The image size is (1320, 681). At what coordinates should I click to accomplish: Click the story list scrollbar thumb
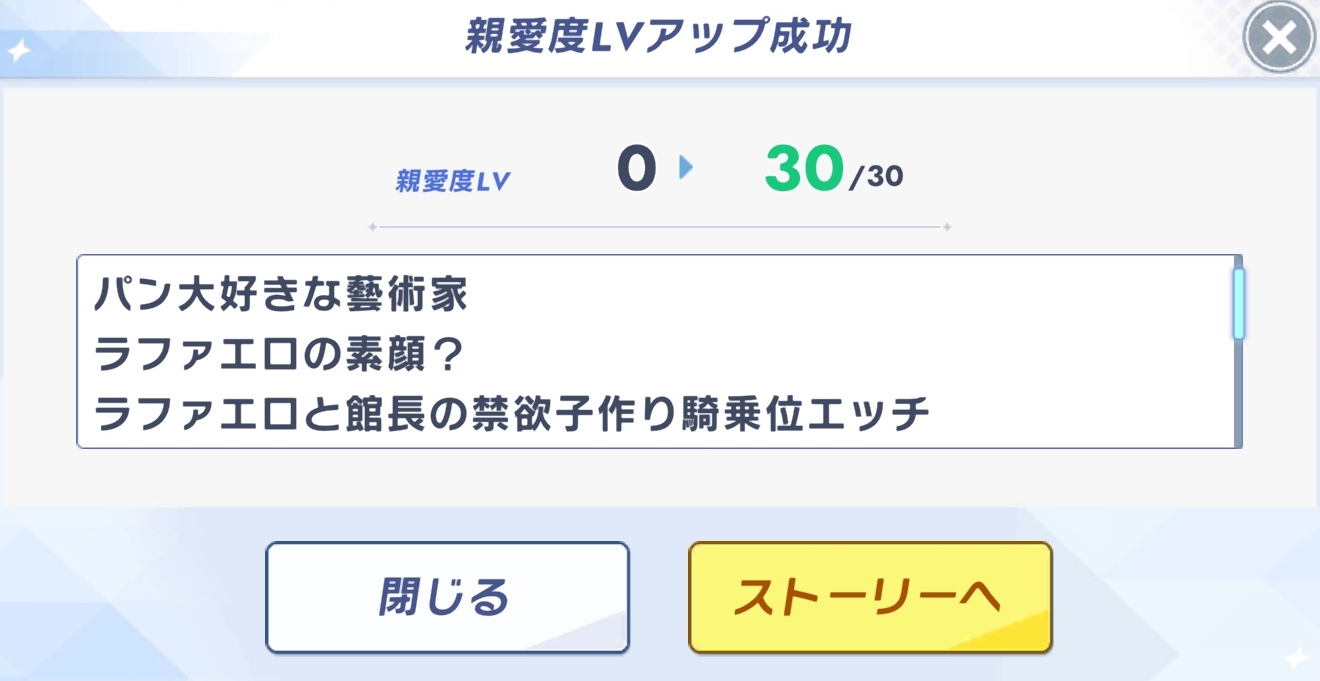[1239, 303]
